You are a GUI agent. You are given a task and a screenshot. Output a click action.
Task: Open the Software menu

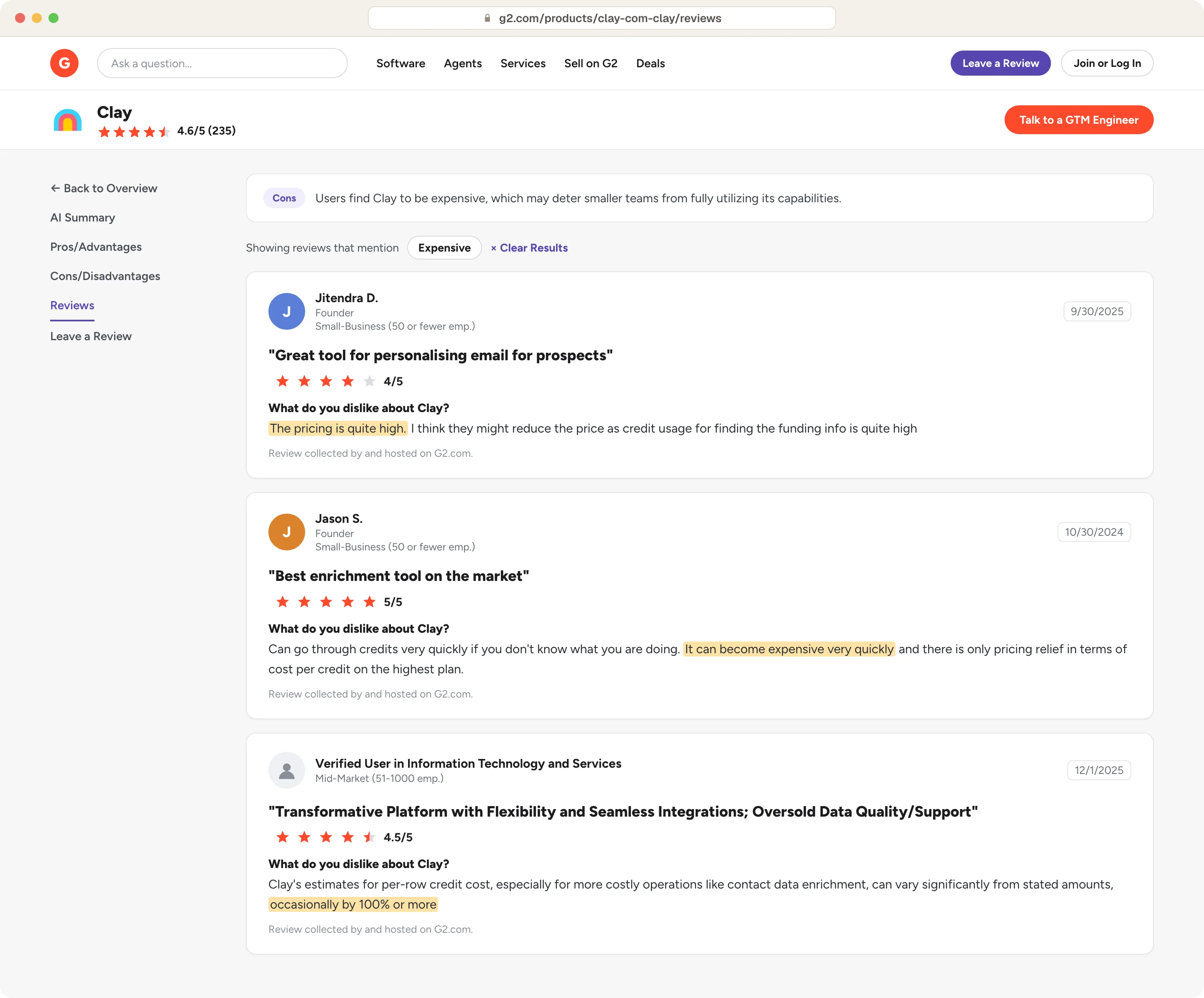(401, 63)
